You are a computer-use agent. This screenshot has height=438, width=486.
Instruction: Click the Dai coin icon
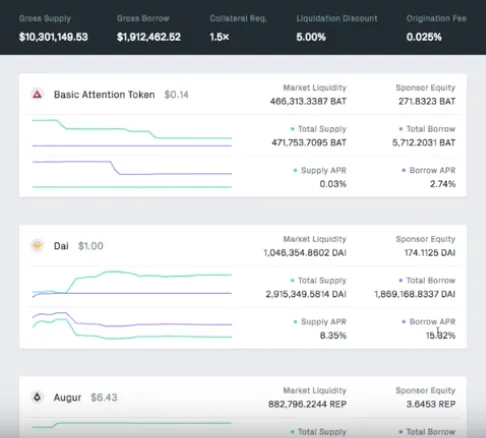coord(37,246)
